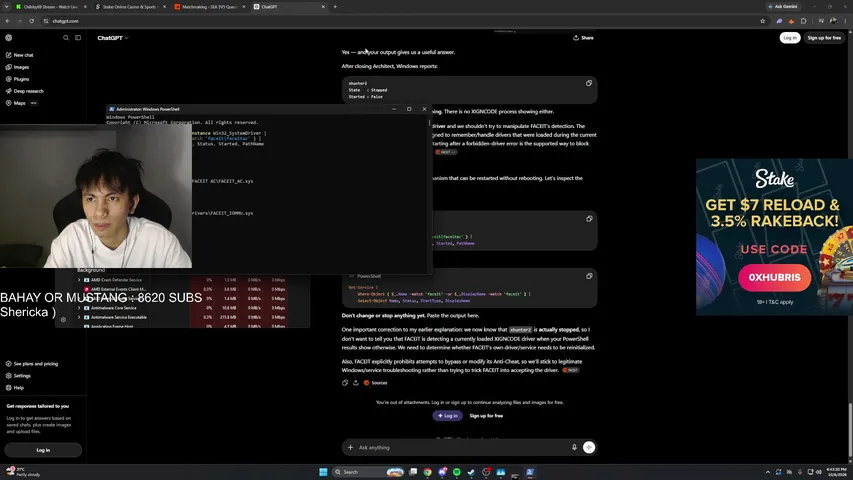This screenshot has width=853, height=480.
Task: Open taskbar weather widget
Action: point(23,471)
